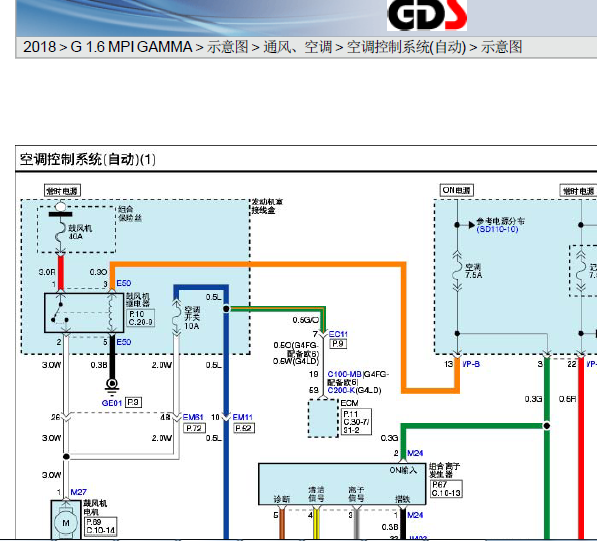597x541 pixels.
Task: Click the ECM dashed module box
Action: coord(323,418)
